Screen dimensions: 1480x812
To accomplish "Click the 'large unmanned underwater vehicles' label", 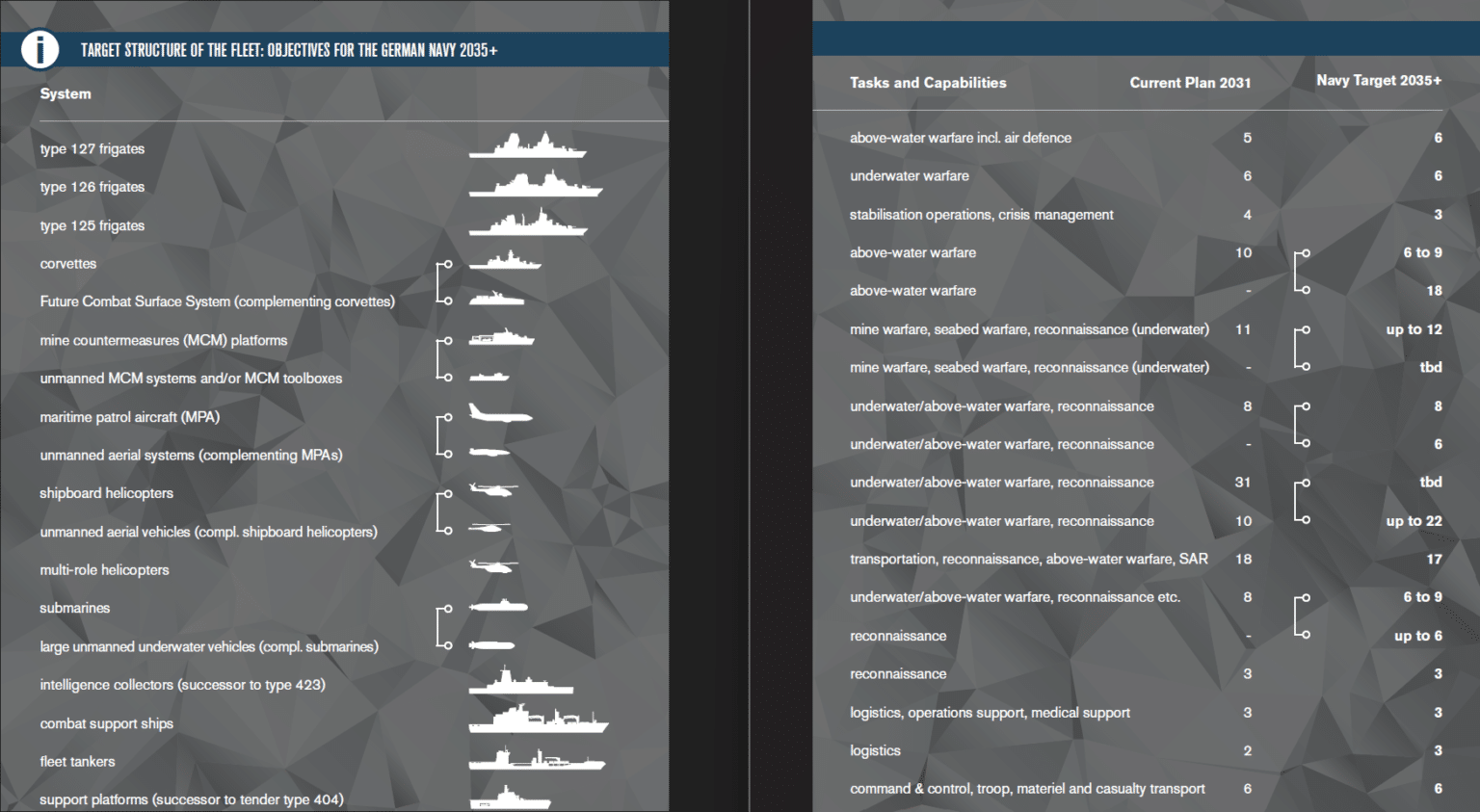I will (208, 646).
